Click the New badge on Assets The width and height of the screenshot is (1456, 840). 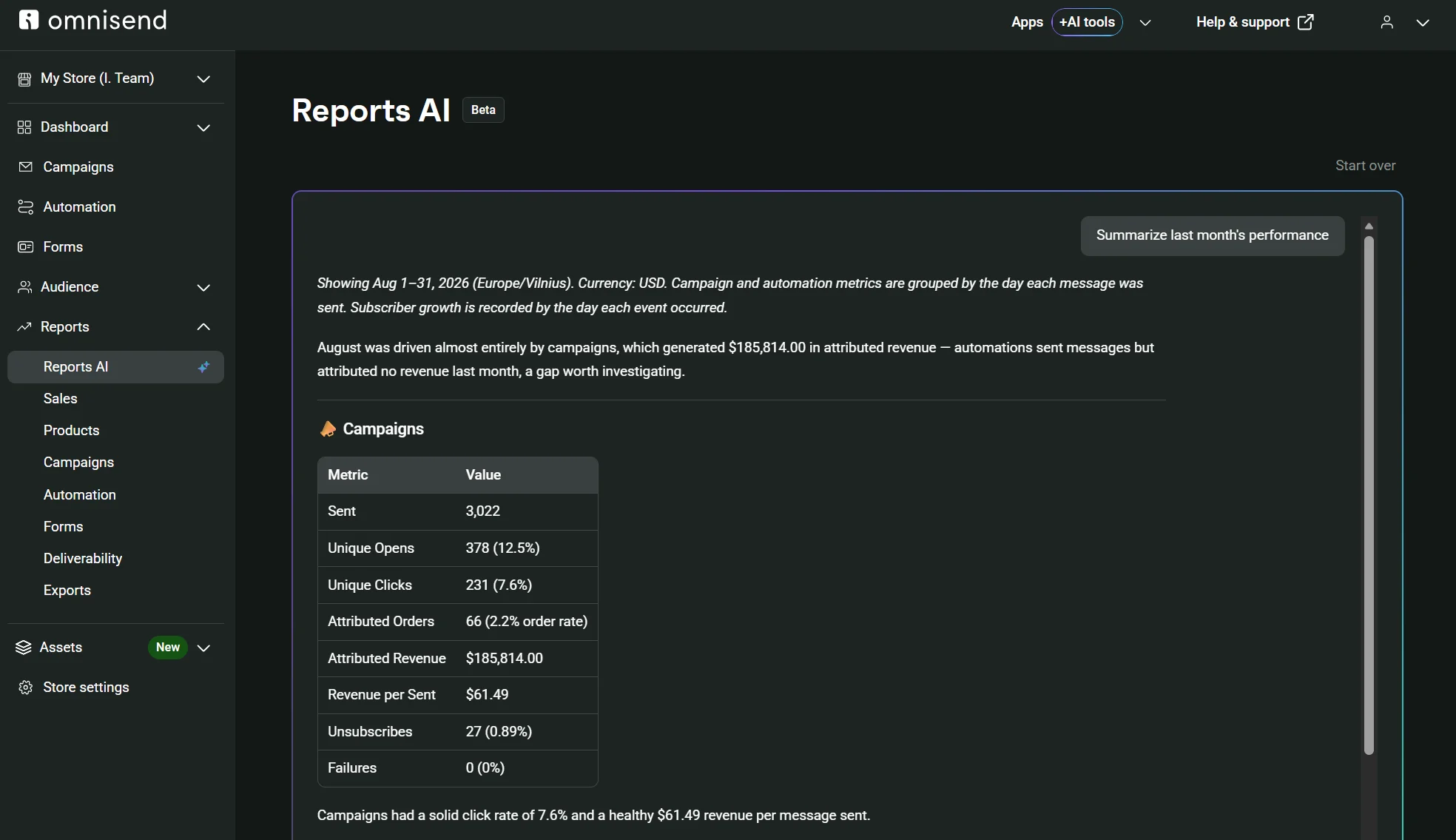tap(168, 648)
